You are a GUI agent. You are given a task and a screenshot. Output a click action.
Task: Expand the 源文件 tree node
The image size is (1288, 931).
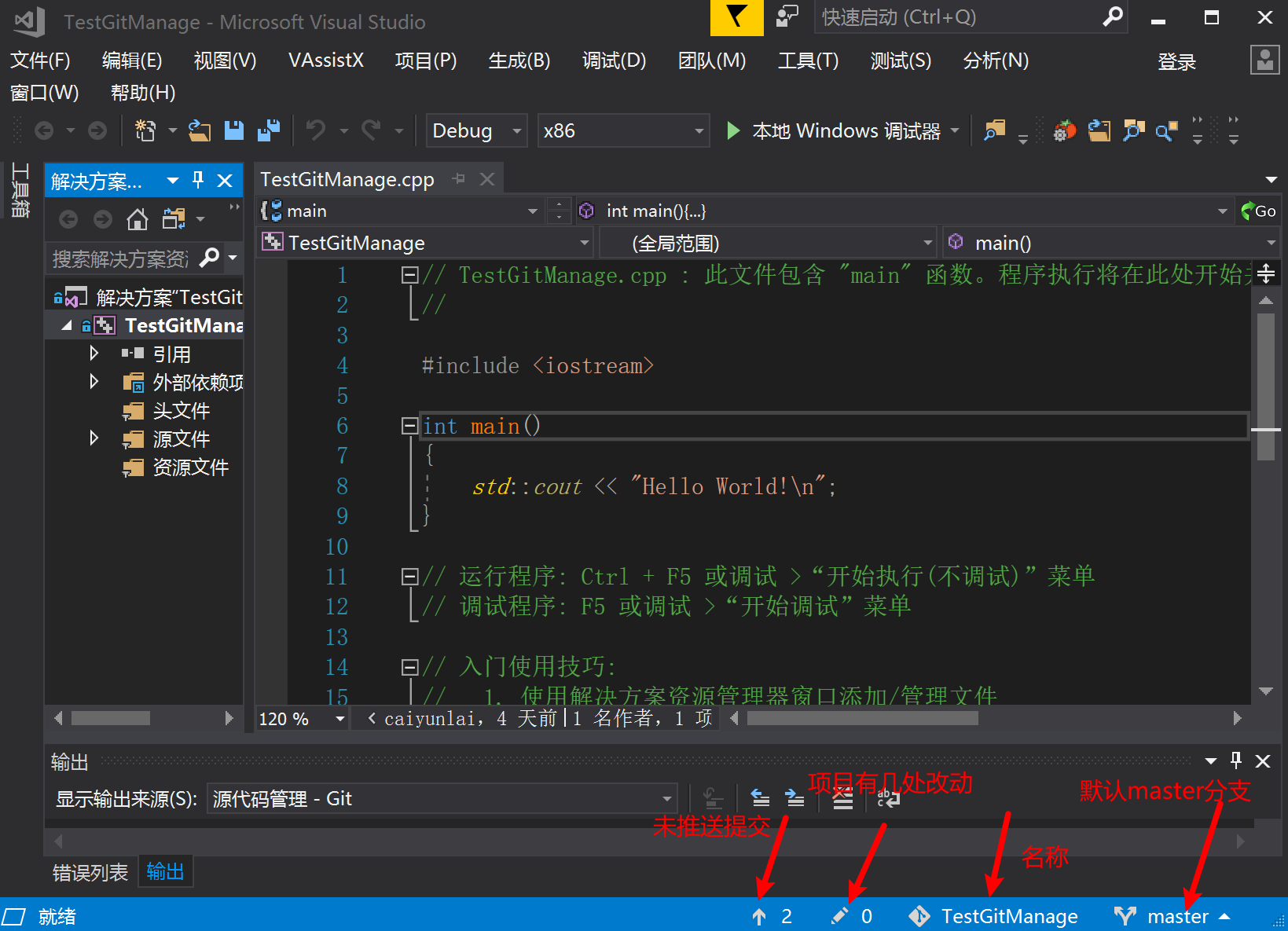coord(94,438)
